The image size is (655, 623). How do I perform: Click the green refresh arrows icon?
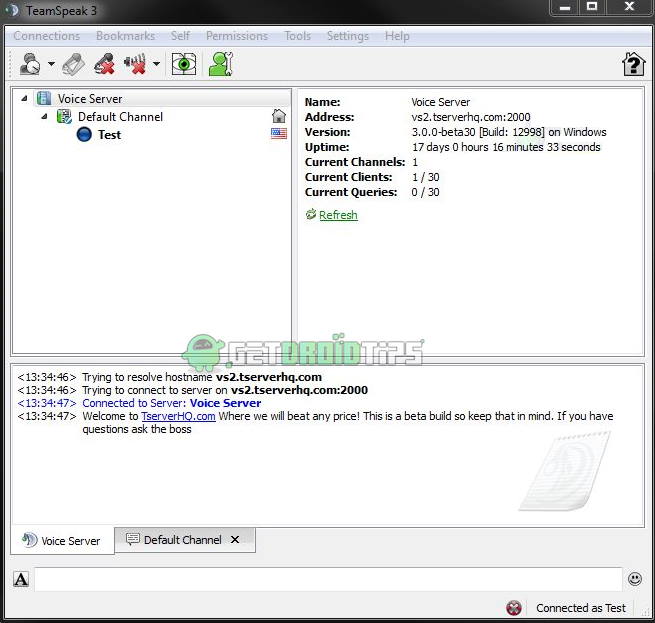tap(310, 214)
